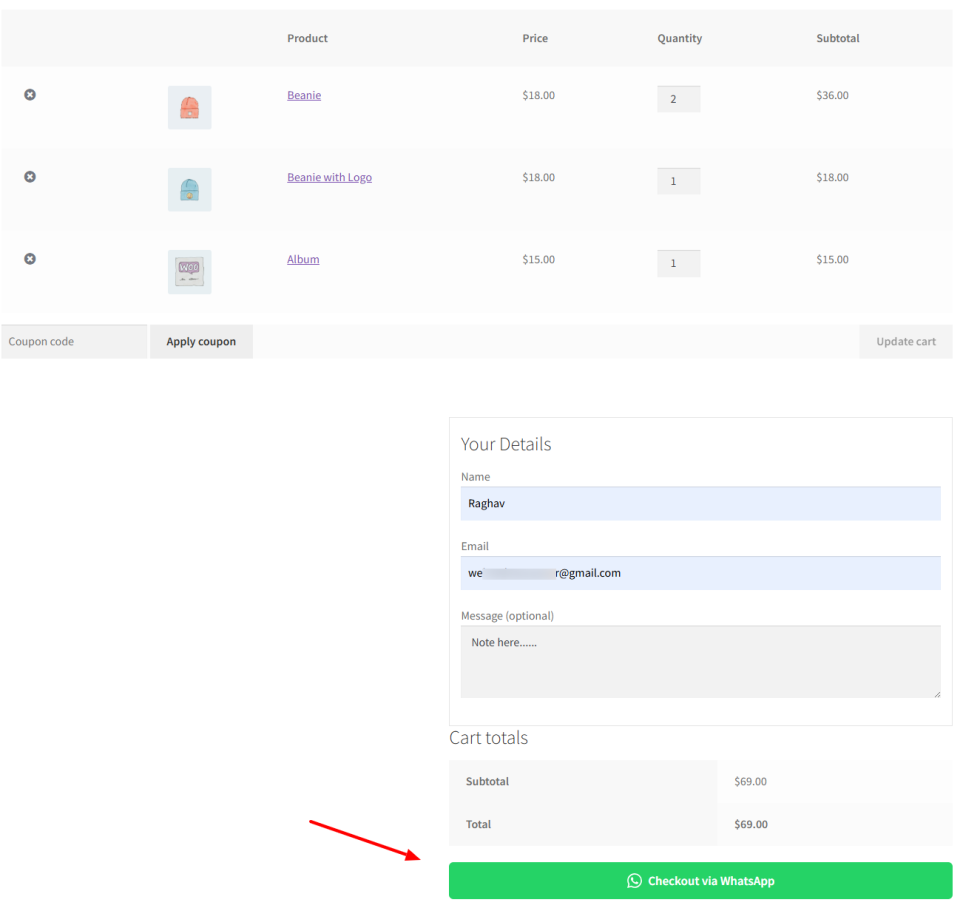Remove the Album from the cart

point(29,258)
